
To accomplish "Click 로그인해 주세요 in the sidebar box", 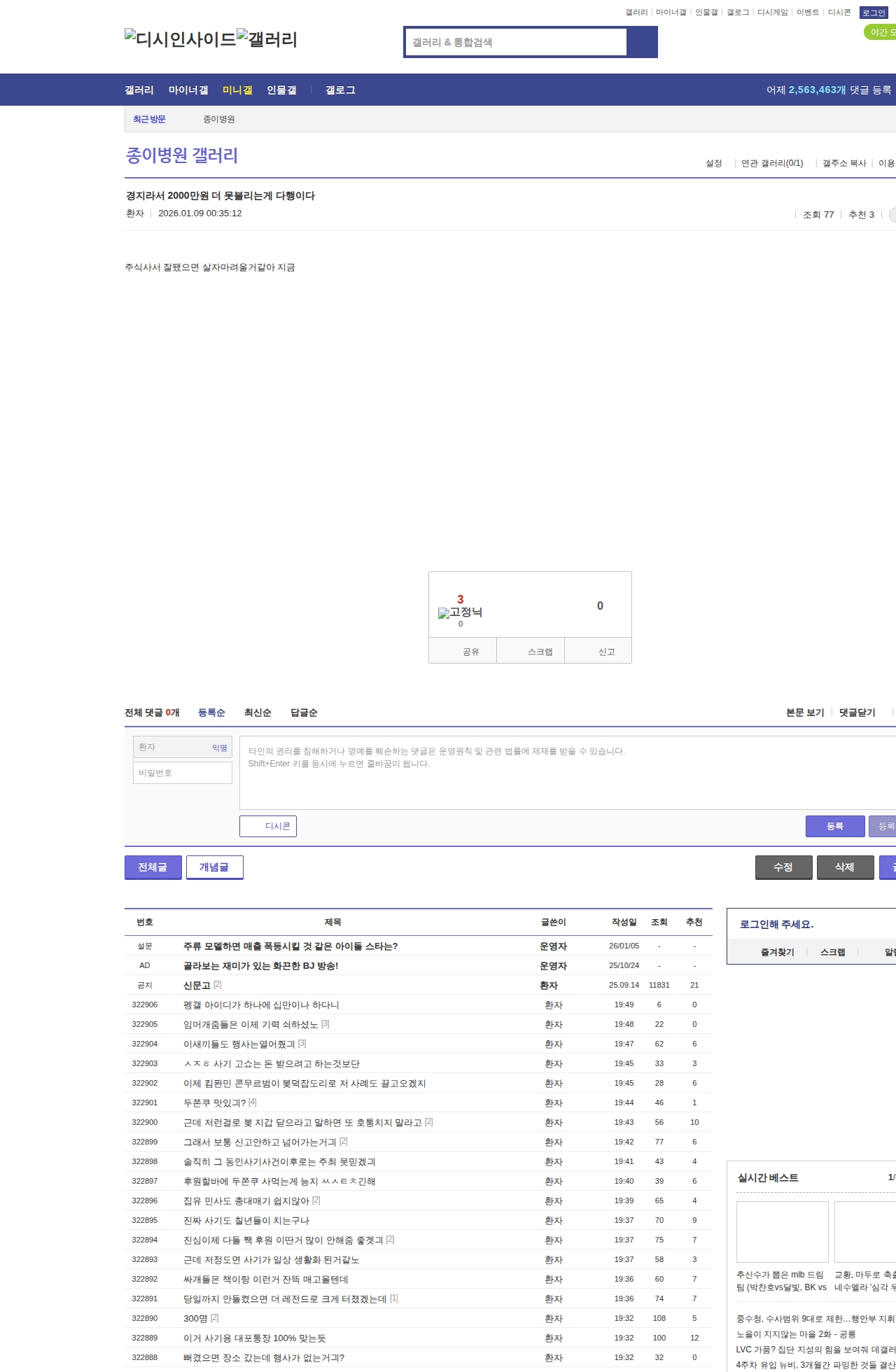I will coord(777,924).
